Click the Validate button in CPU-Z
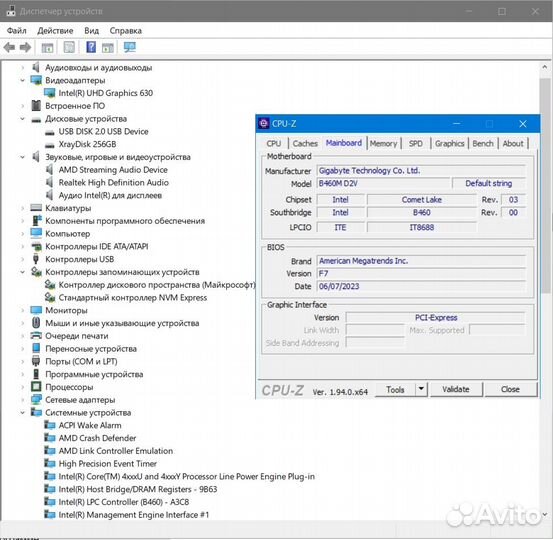 (456, 389)
